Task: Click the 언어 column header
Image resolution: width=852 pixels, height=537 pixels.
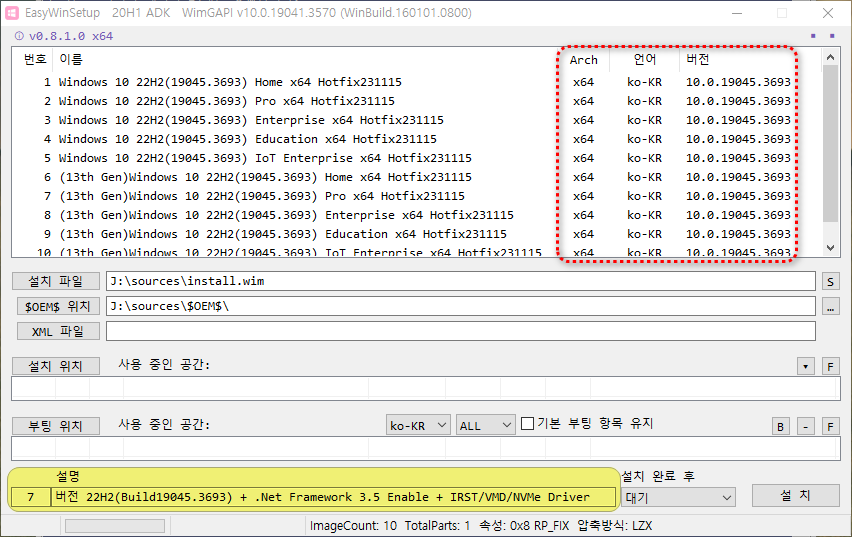Action: [644, 60]
